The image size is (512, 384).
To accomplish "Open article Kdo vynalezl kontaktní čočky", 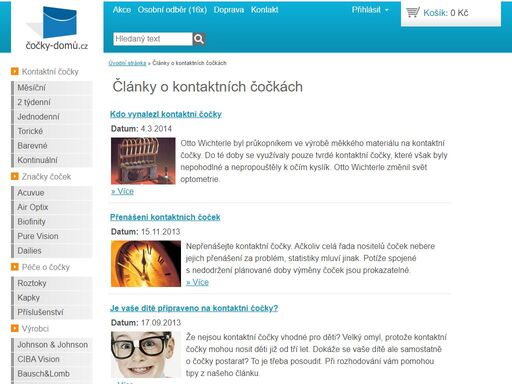I will [166, 114].
